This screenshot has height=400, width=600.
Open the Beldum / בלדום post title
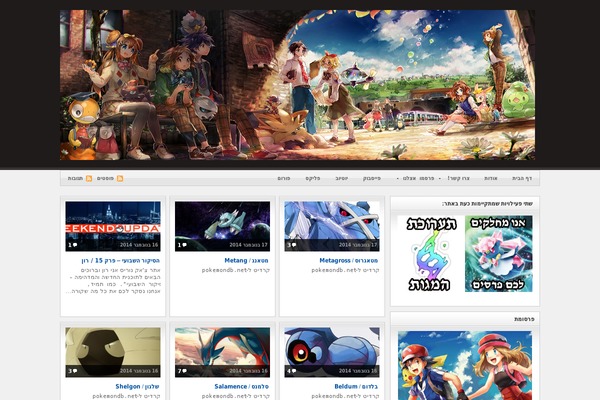pos(356,387)
